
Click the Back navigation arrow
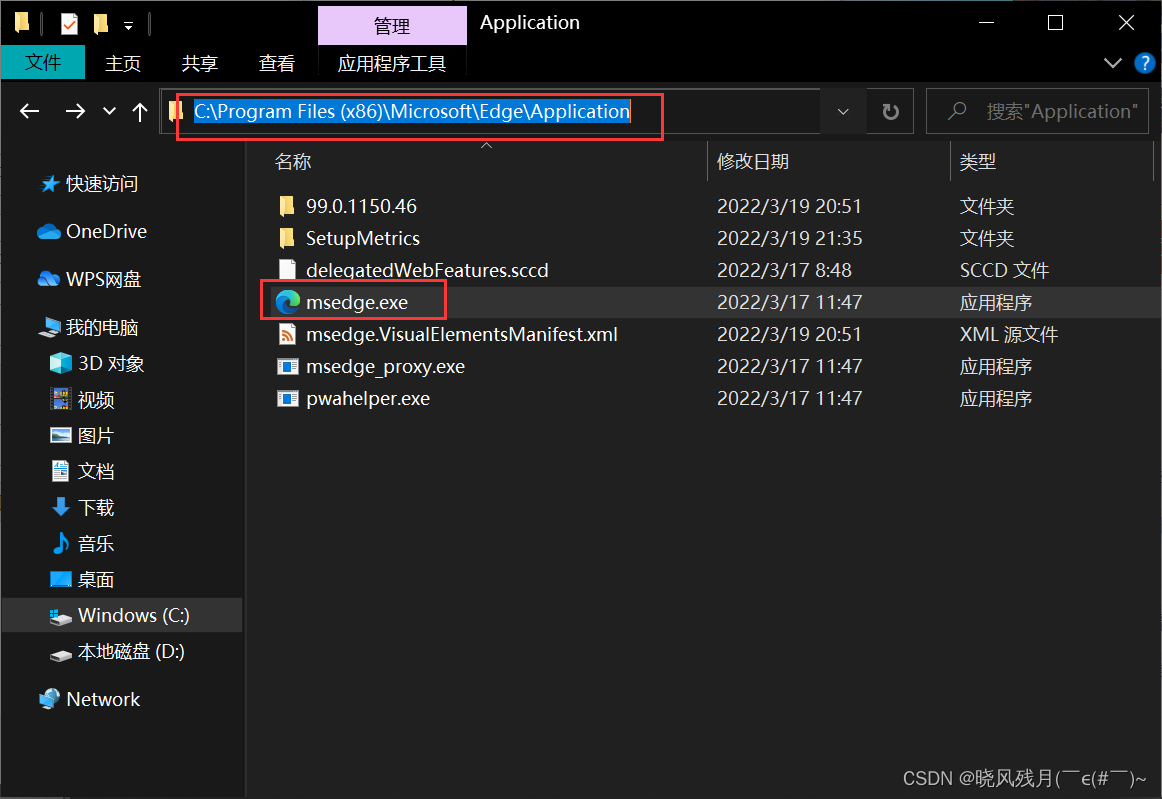30,111
